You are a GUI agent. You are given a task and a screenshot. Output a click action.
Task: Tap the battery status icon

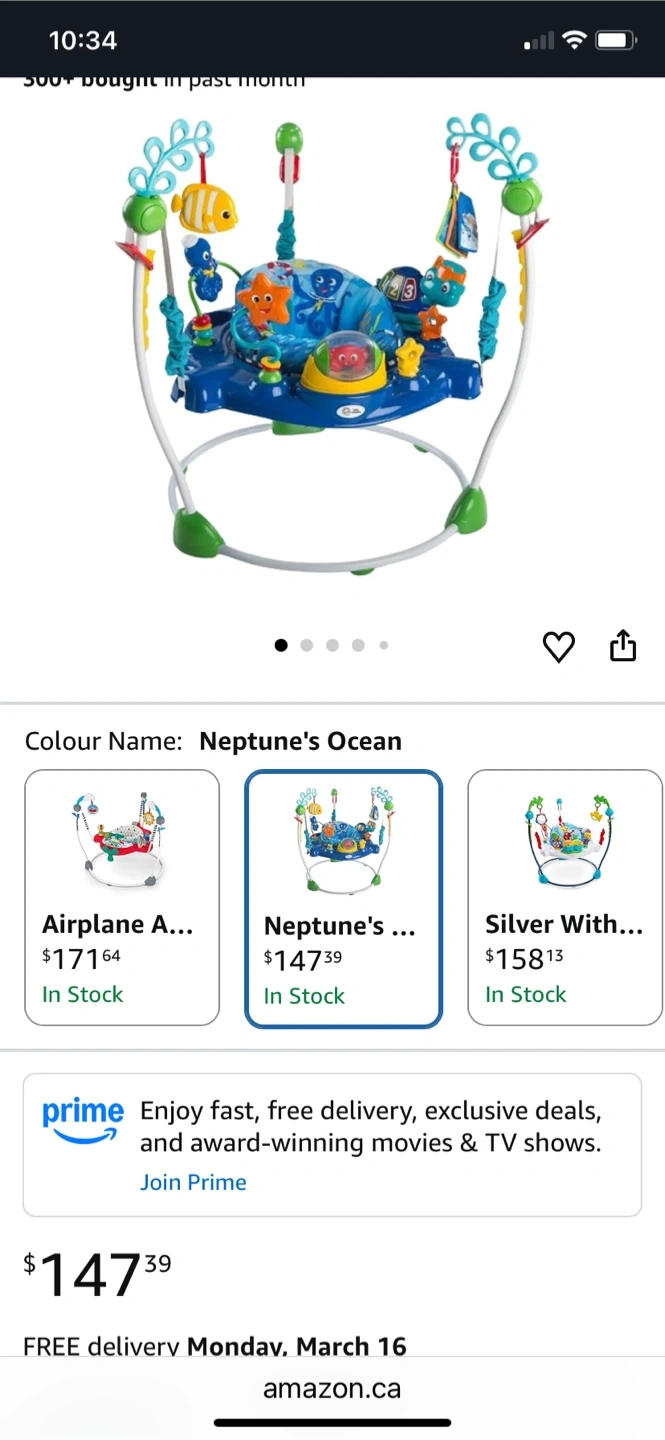[616, 40]
